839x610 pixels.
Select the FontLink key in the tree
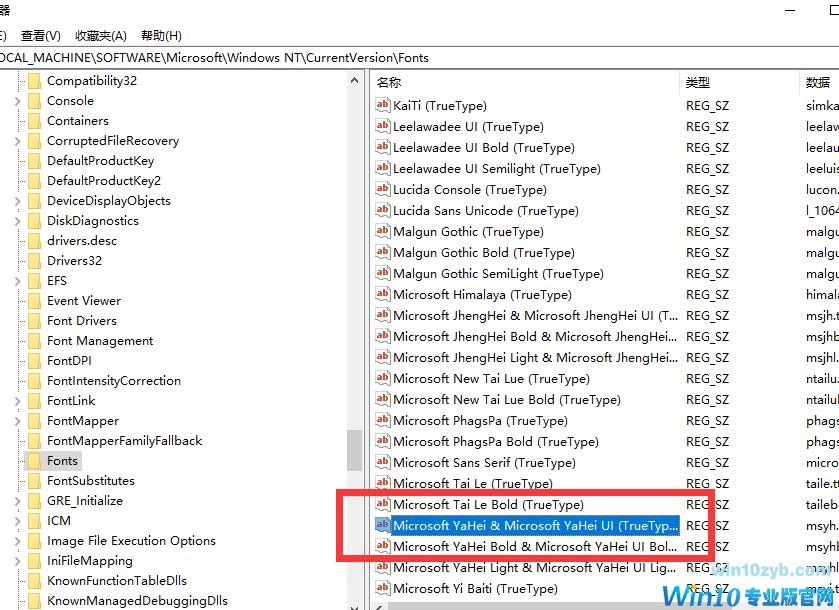coord(72,400)
